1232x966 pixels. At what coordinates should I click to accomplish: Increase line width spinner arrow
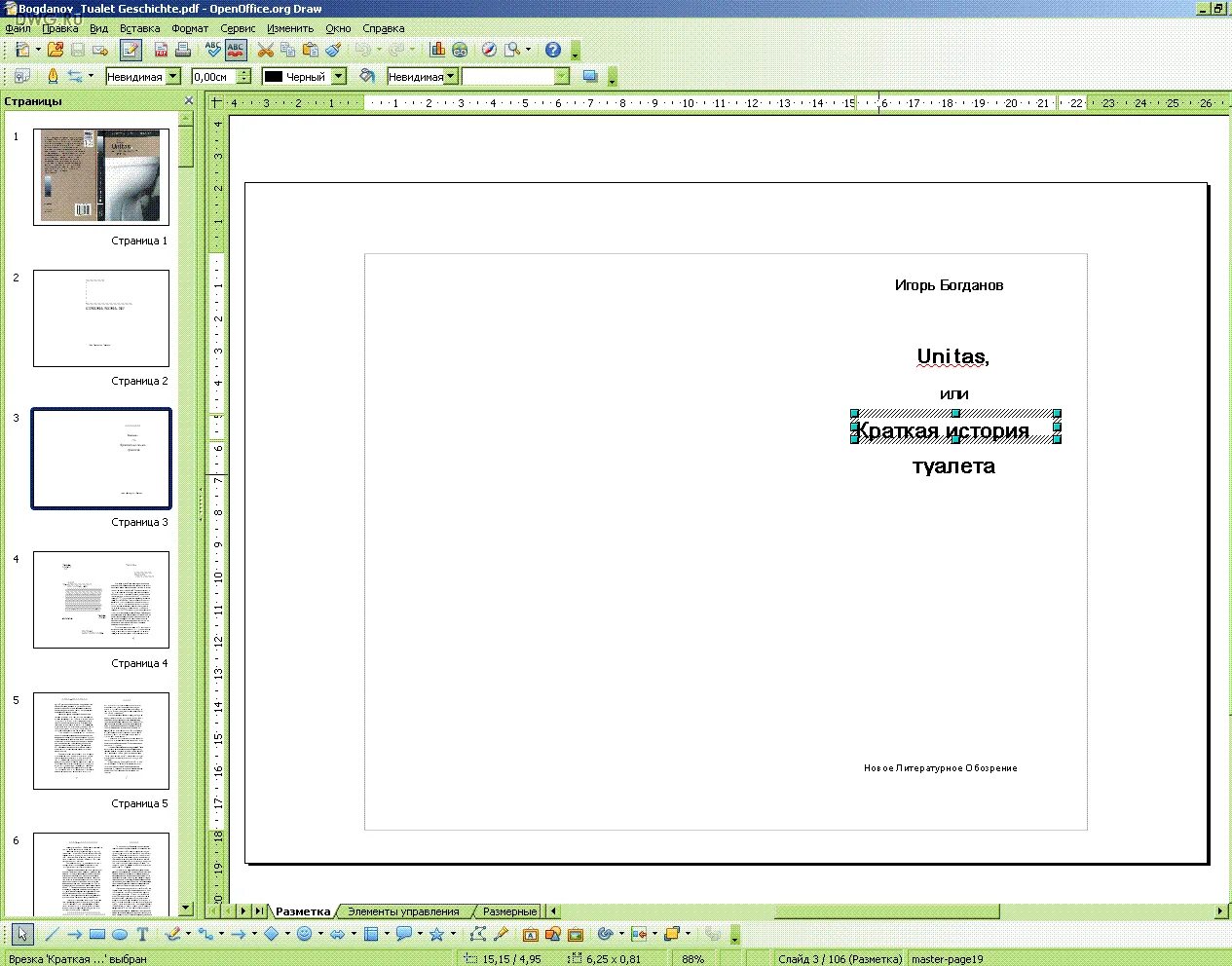[x=244, y=72]
